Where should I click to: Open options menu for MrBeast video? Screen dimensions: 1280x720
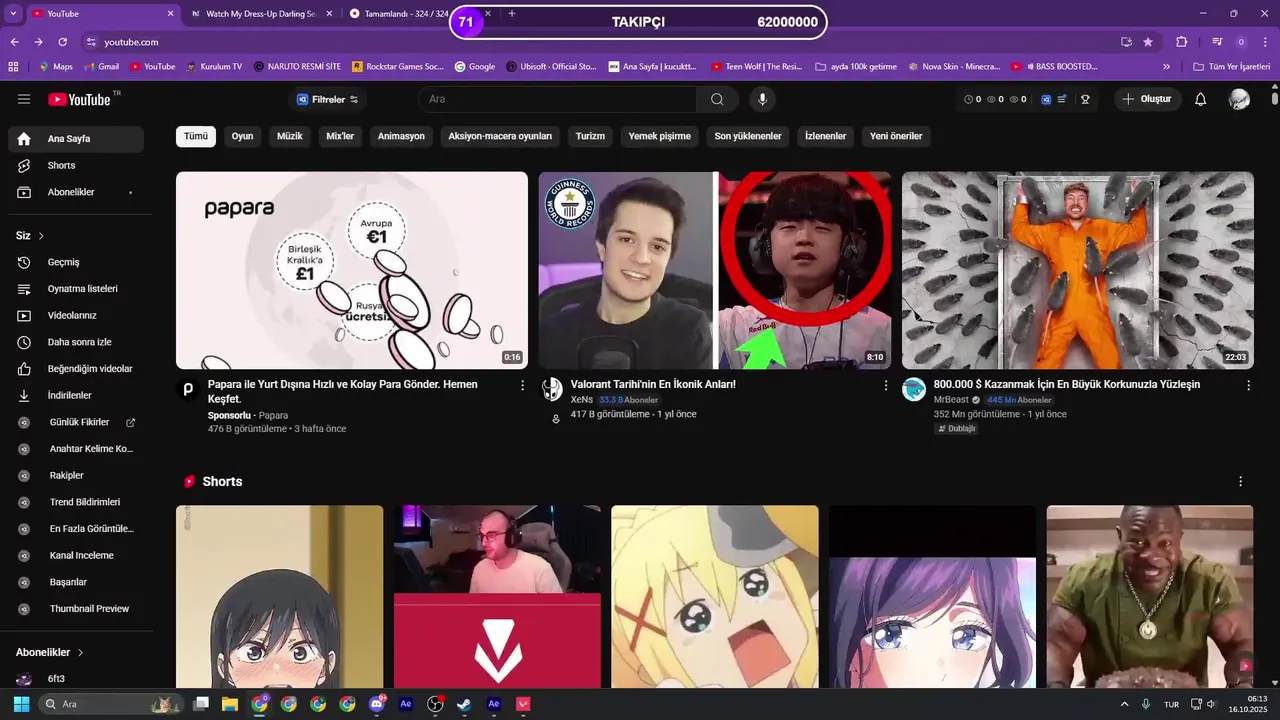1248,385
